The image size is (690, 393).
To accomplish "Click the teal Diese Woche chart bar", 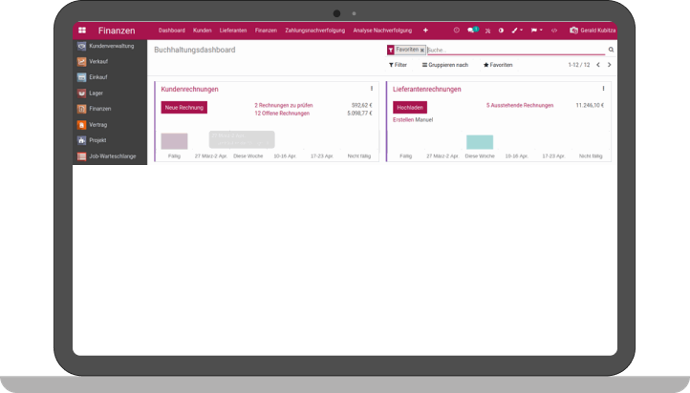I will [480, 142].
